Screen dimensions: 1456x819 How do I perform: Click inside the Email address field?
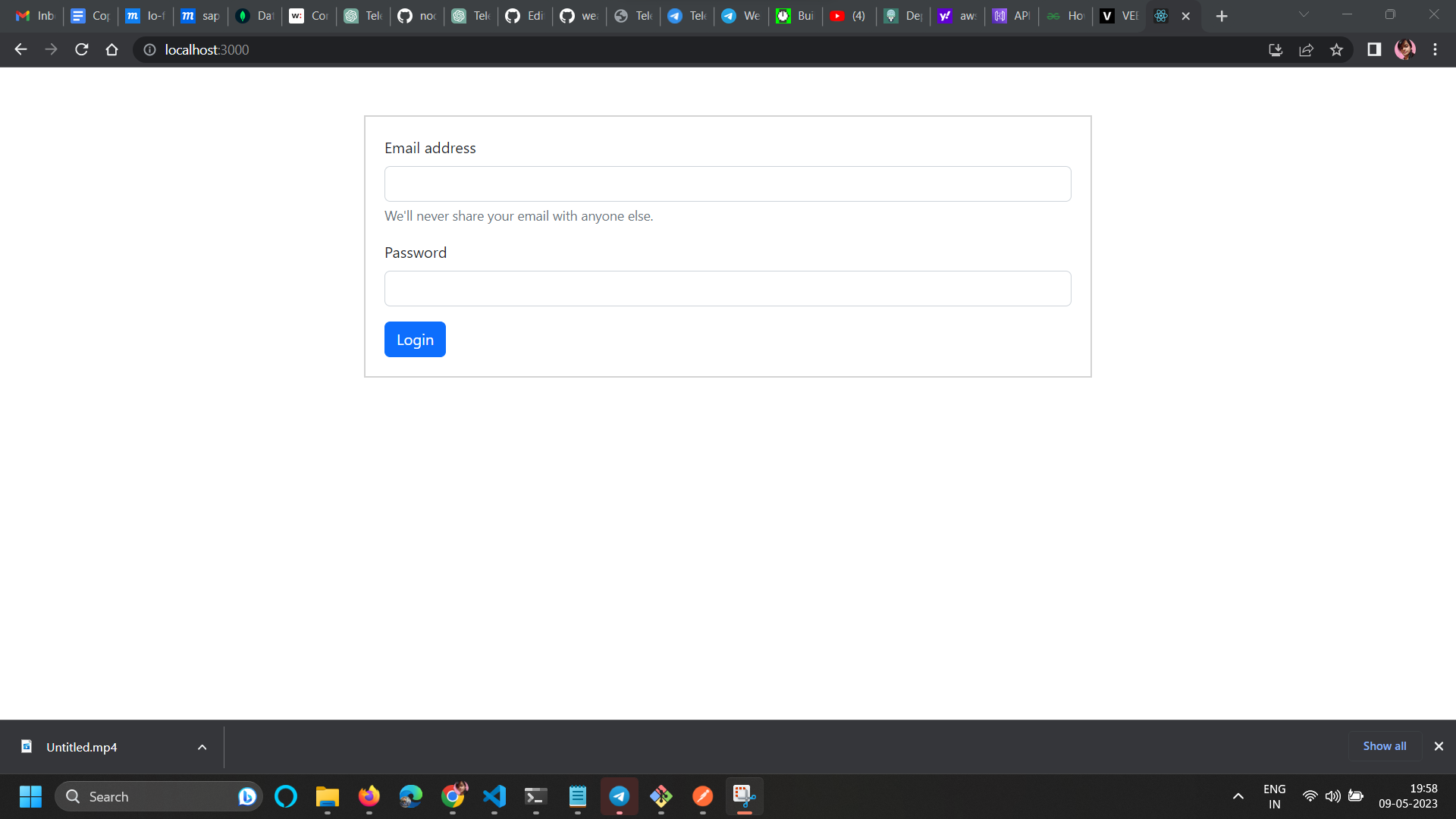(727, 184)
